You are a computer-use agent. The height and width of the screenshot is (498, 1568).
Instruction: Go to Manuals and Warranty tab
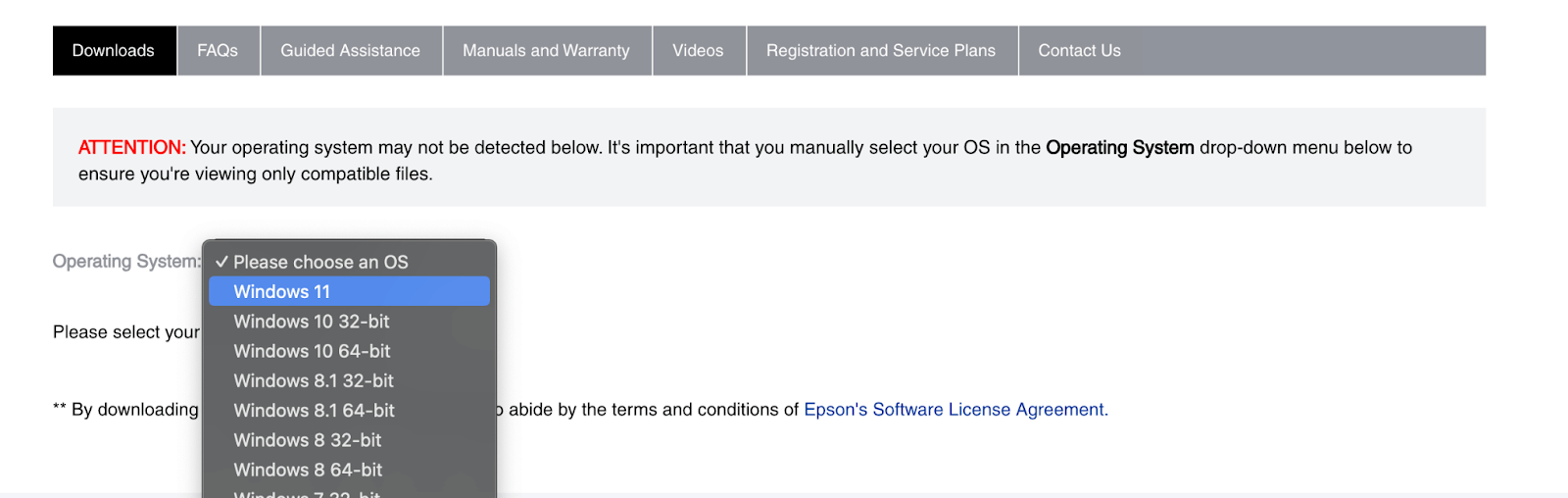(x=546, y=51)
